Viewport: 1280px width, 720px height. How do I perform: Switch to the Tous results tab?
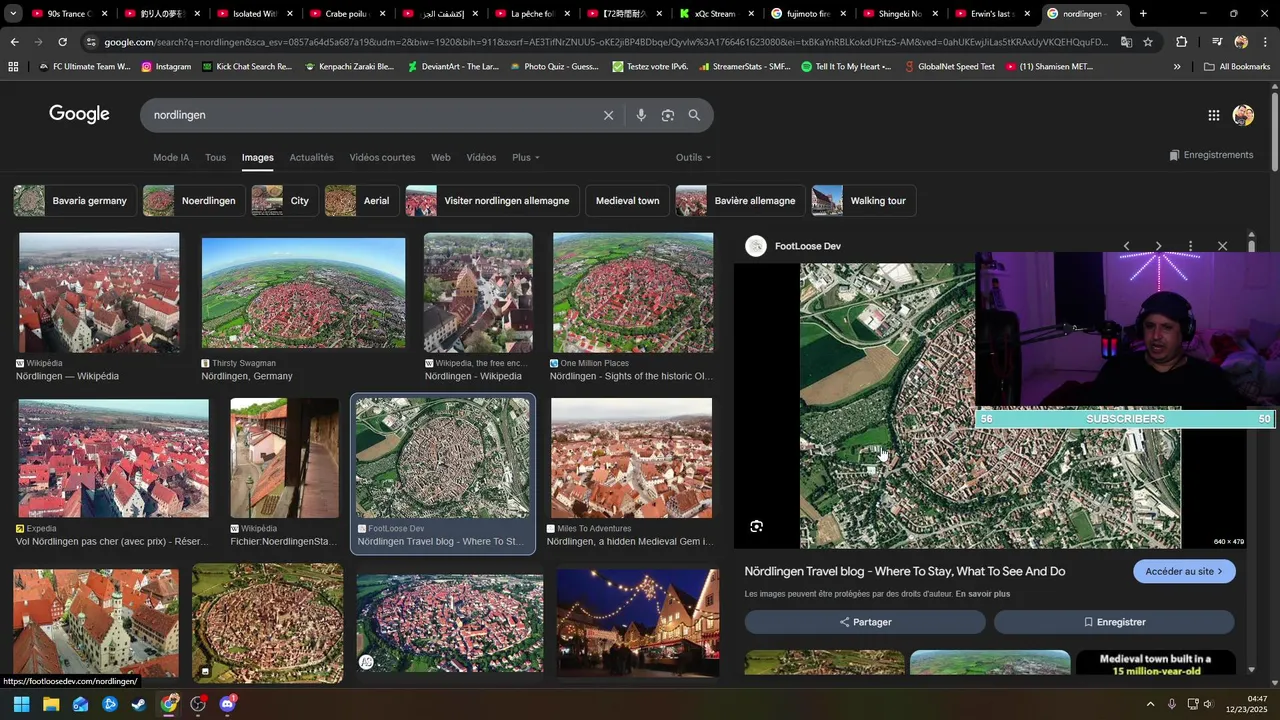[x=215, y=157]
